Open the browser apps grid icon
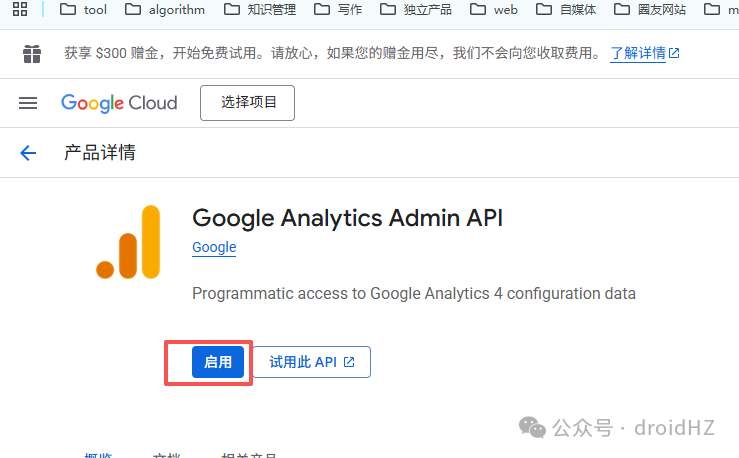 20,9
